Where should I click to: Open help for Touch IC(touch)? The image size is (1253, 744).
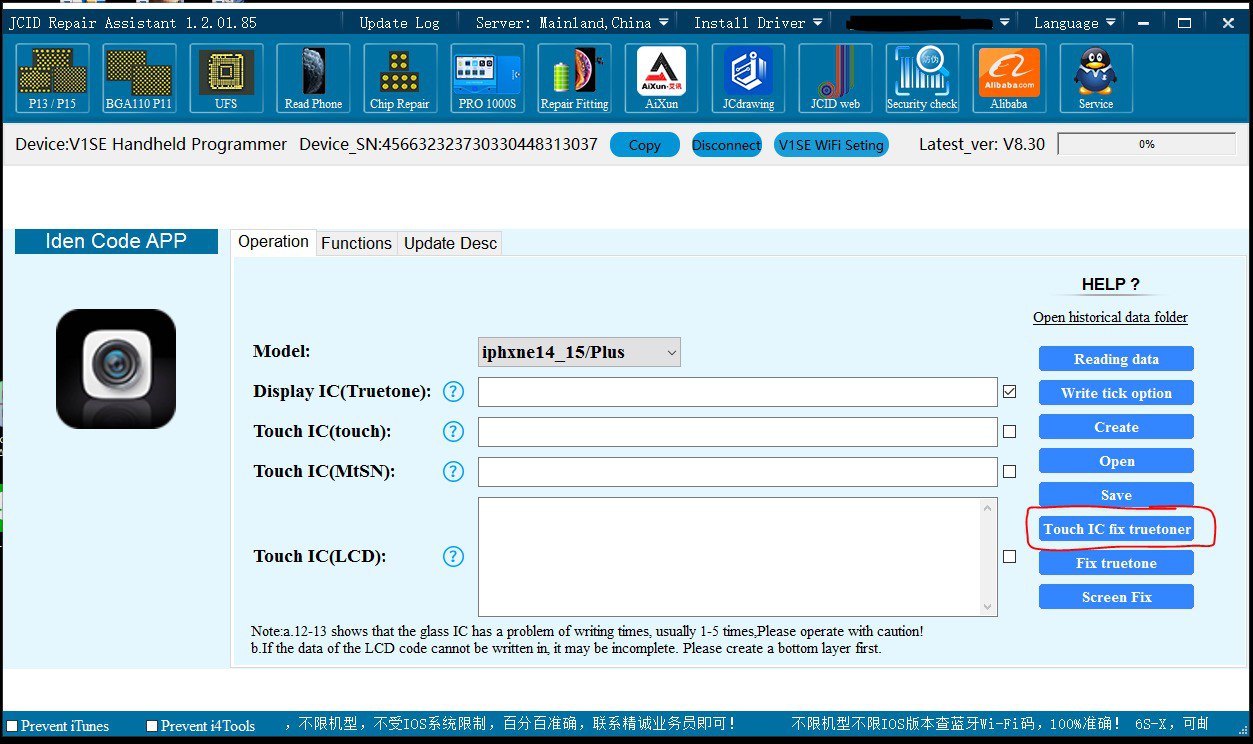[x=453, y=431]
